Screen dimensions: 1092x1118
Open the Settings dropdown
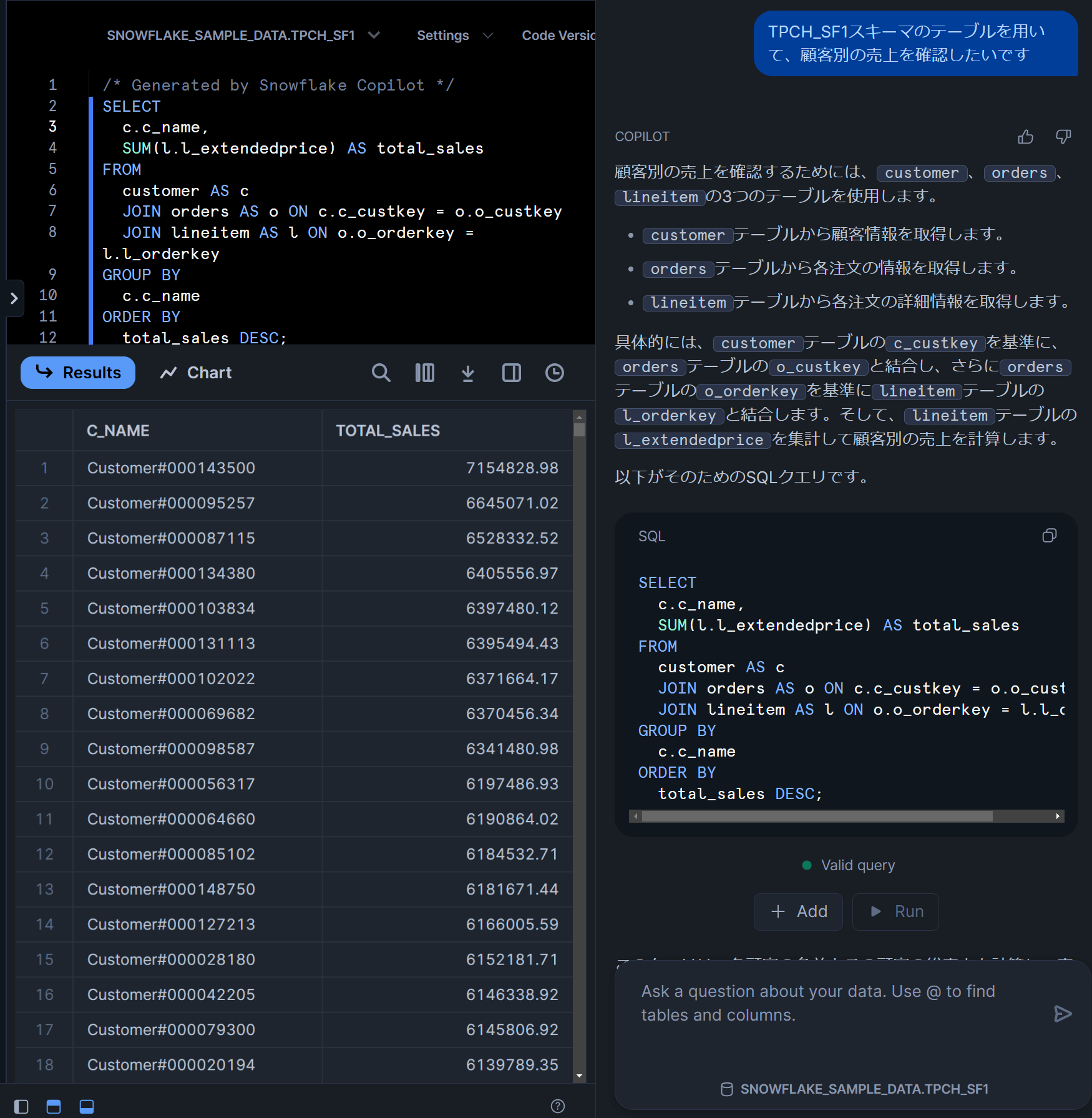(455, 36)
